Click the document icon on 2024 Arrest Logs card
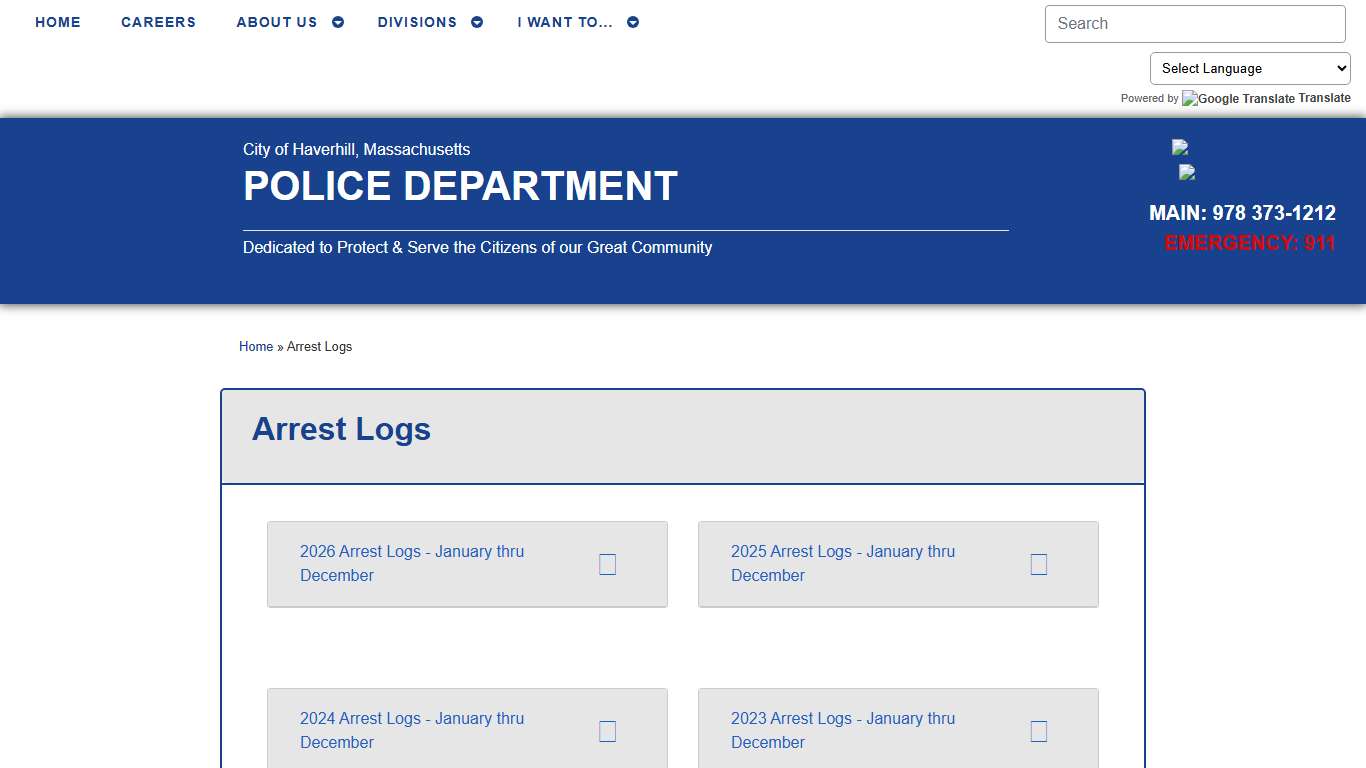The image size is (1366, 768). coord(607,731)
